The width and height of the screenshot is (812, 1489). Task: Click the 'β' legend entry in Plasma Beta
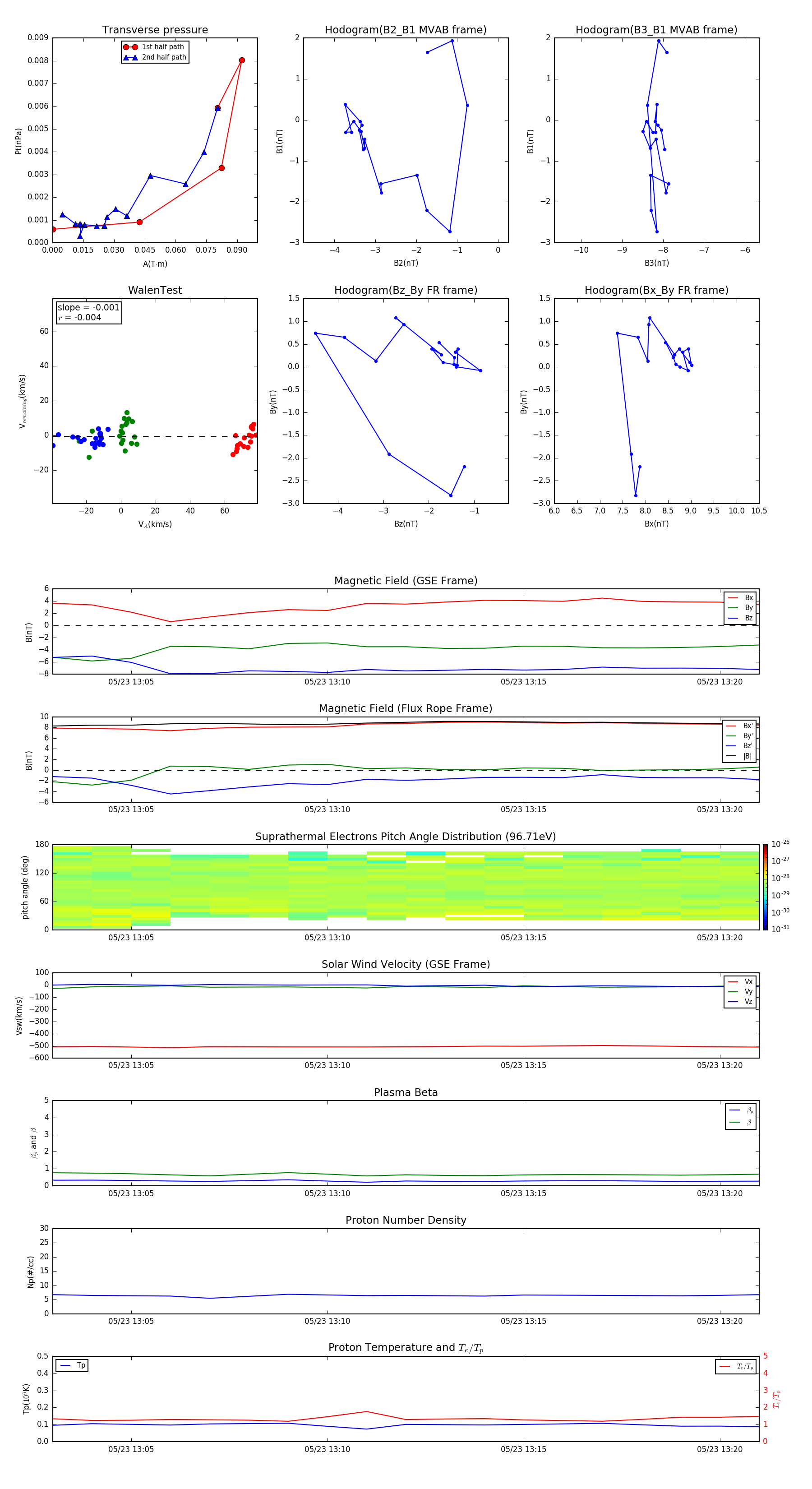click(x=741, y=1122)
